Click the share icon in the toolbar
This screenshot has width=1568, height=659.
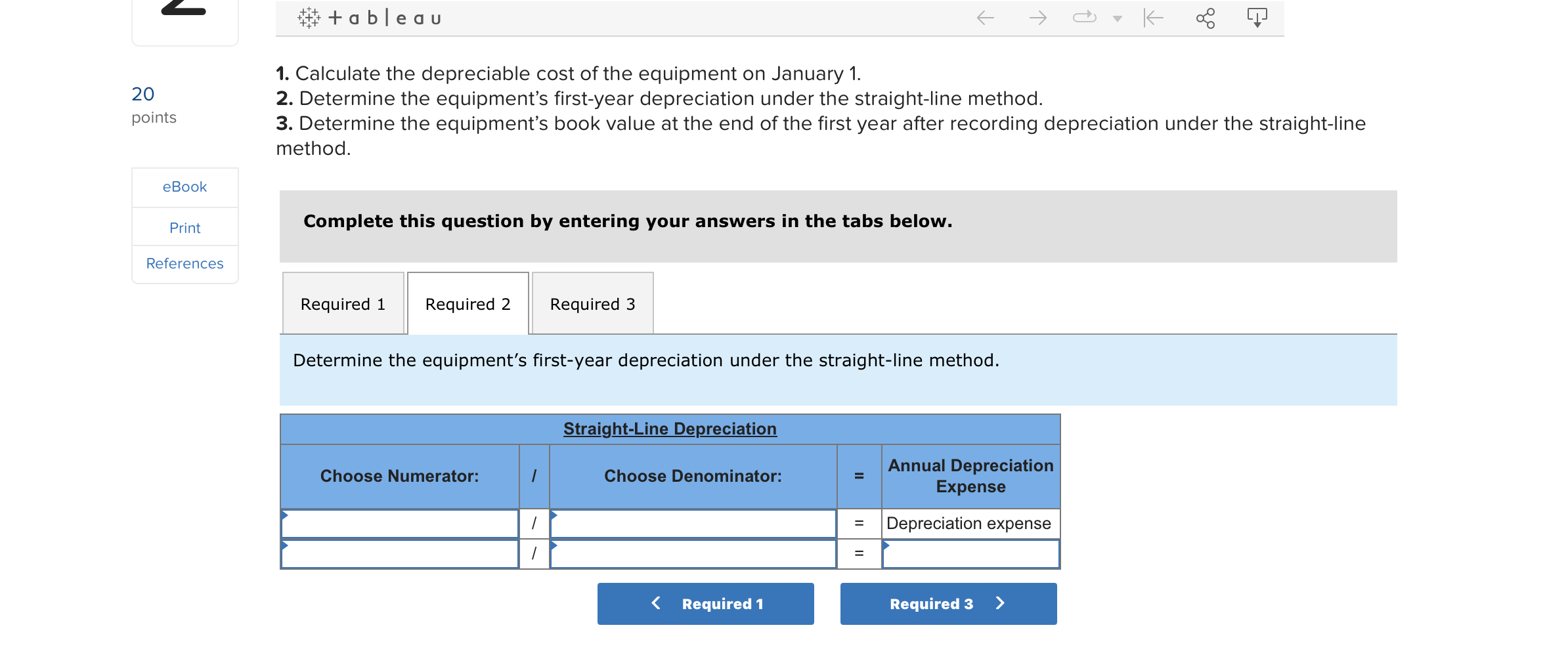[1206, 17]
